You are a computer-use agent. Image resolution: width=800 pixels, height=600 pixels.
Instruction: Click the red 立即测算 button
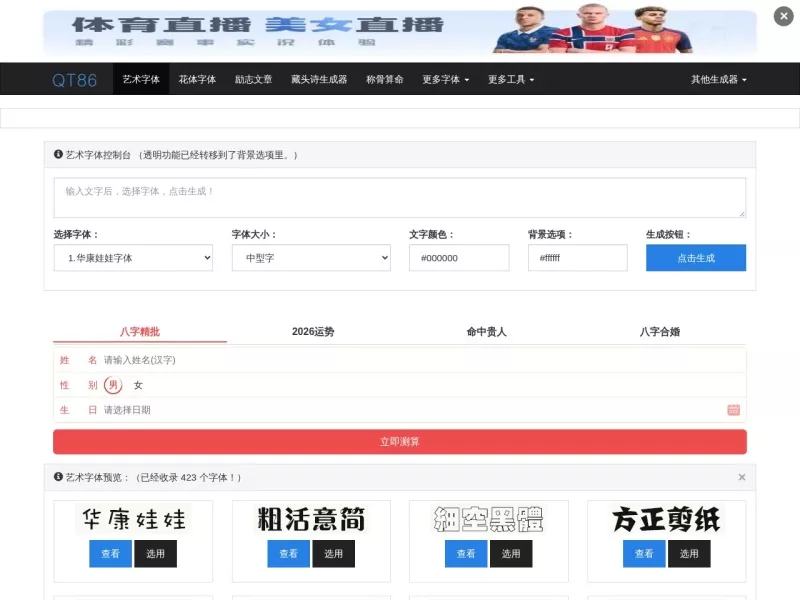(x=399, y=442)
